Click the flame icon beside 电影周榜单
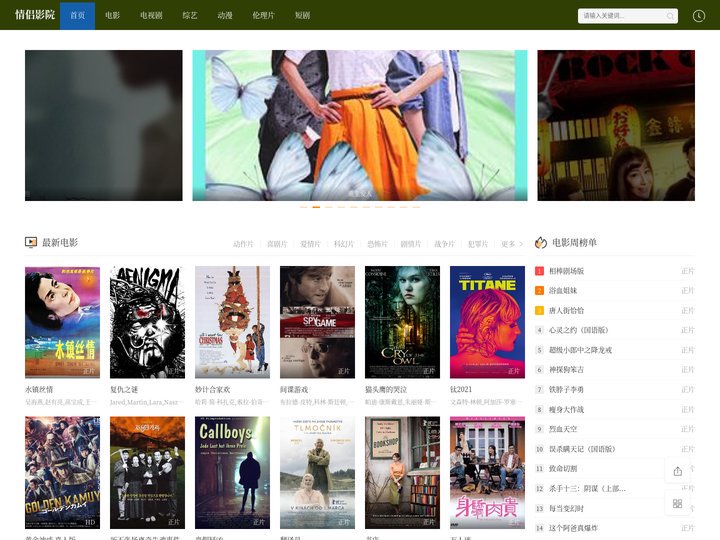720x540 pixels. click(541, 242)
